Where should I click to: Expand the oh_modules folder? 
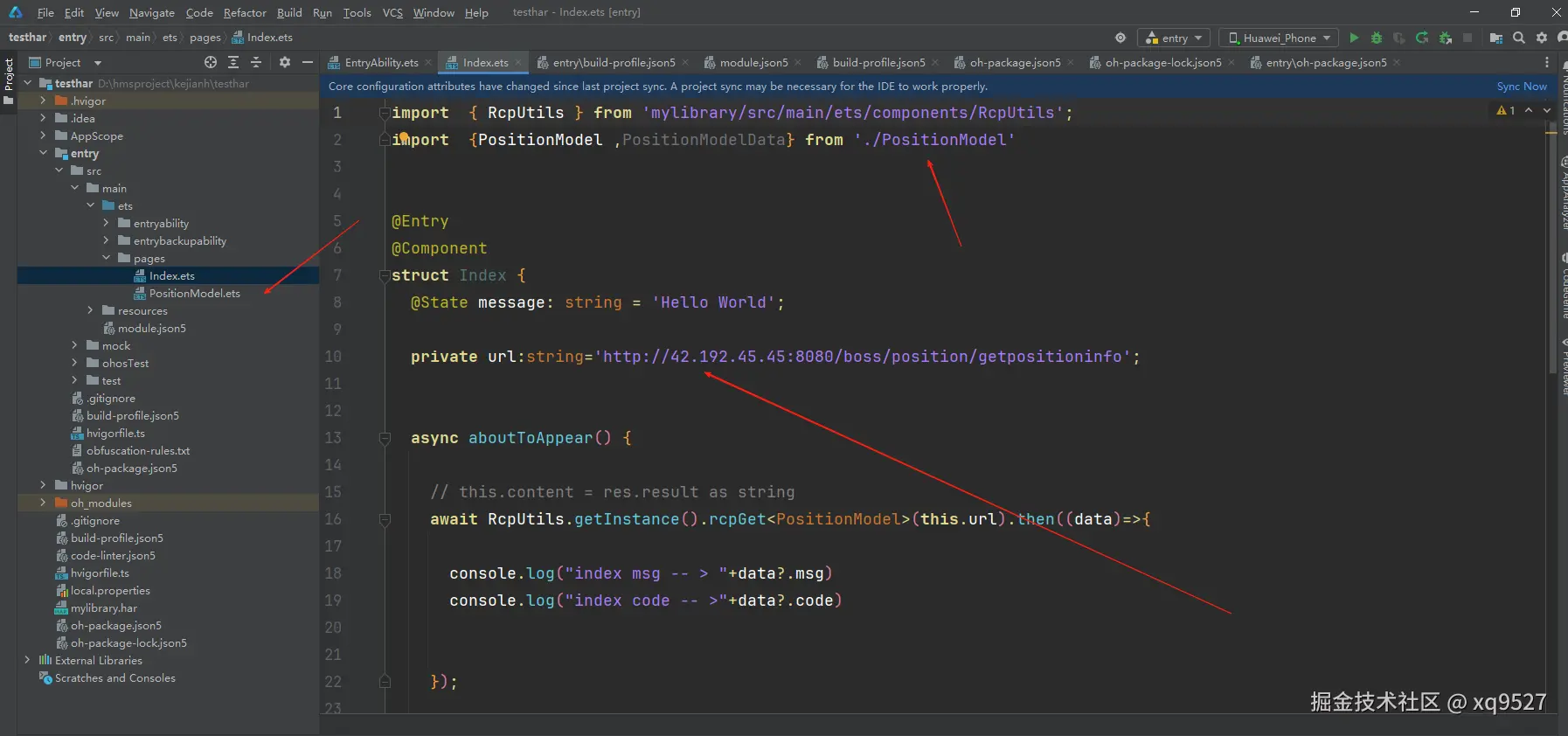pos(43,503)
